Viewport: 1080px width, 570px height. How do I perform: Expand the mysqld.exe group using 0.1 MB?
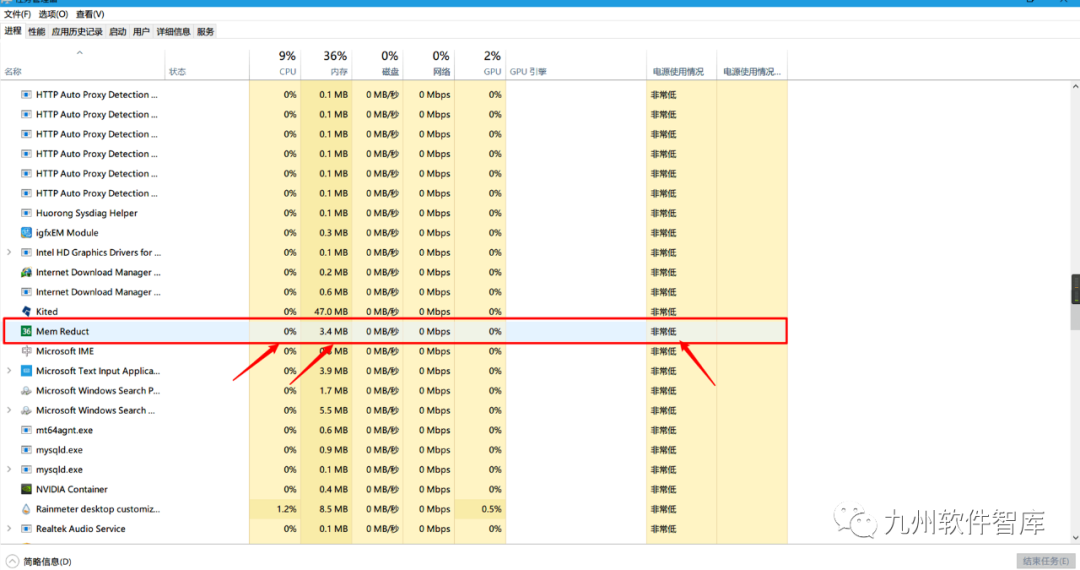pyautogui.click(x=9, y=469)
